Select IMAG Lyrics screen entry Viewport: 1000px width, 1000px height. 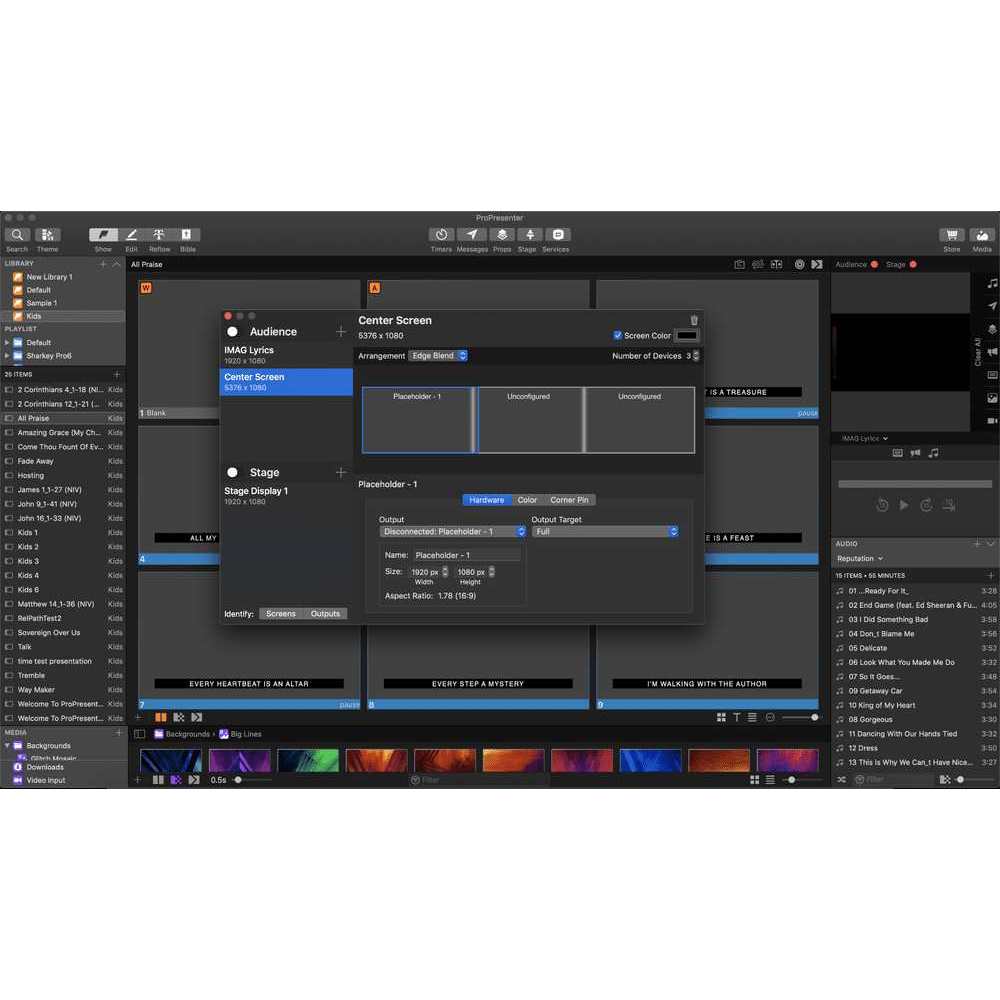286,355
